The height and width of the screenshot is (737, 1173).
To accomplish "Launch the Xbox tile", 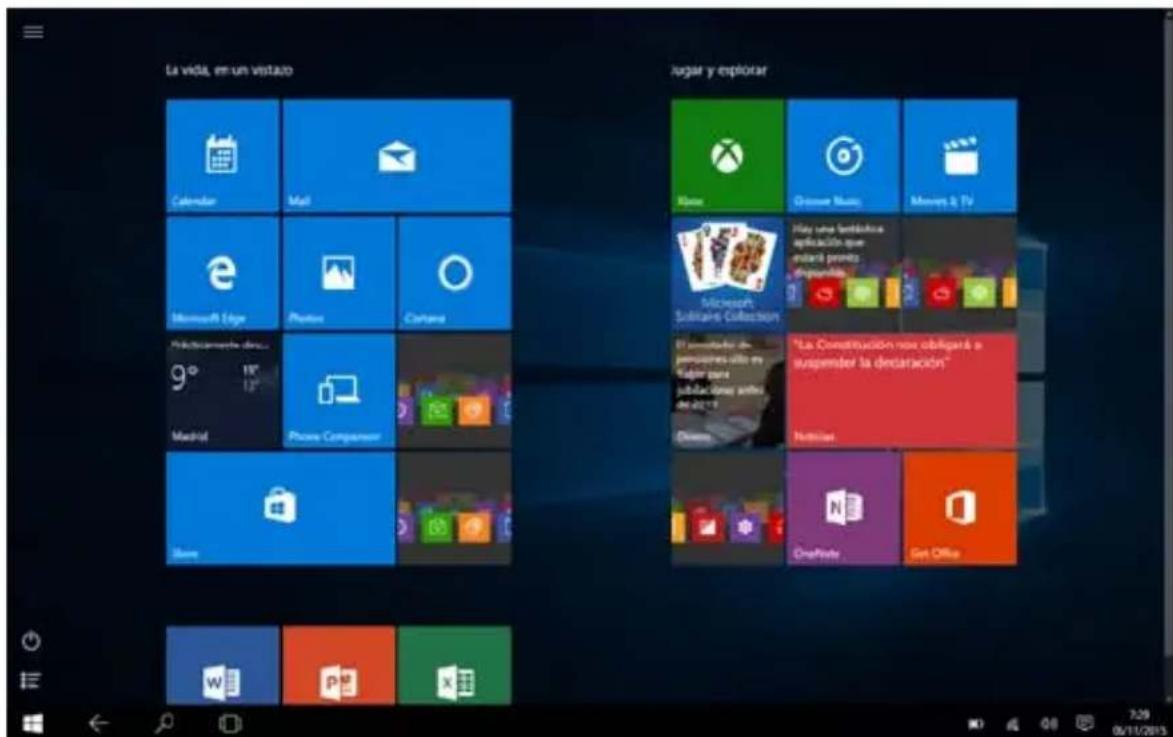I will pyautogui.click(x=727, y=155).
